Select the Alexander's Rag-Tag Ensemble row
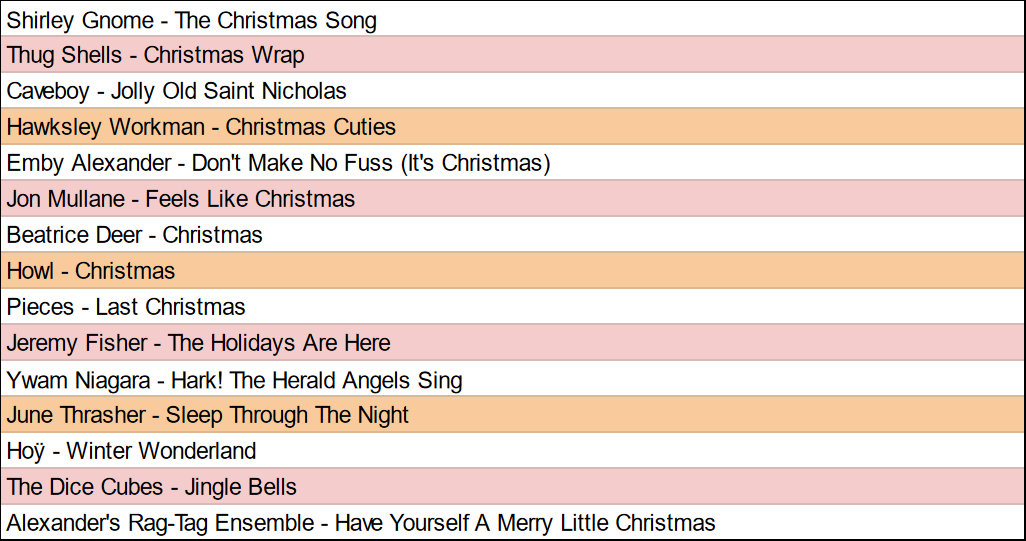The image size is (1026, 541). [x=361, y=523]
